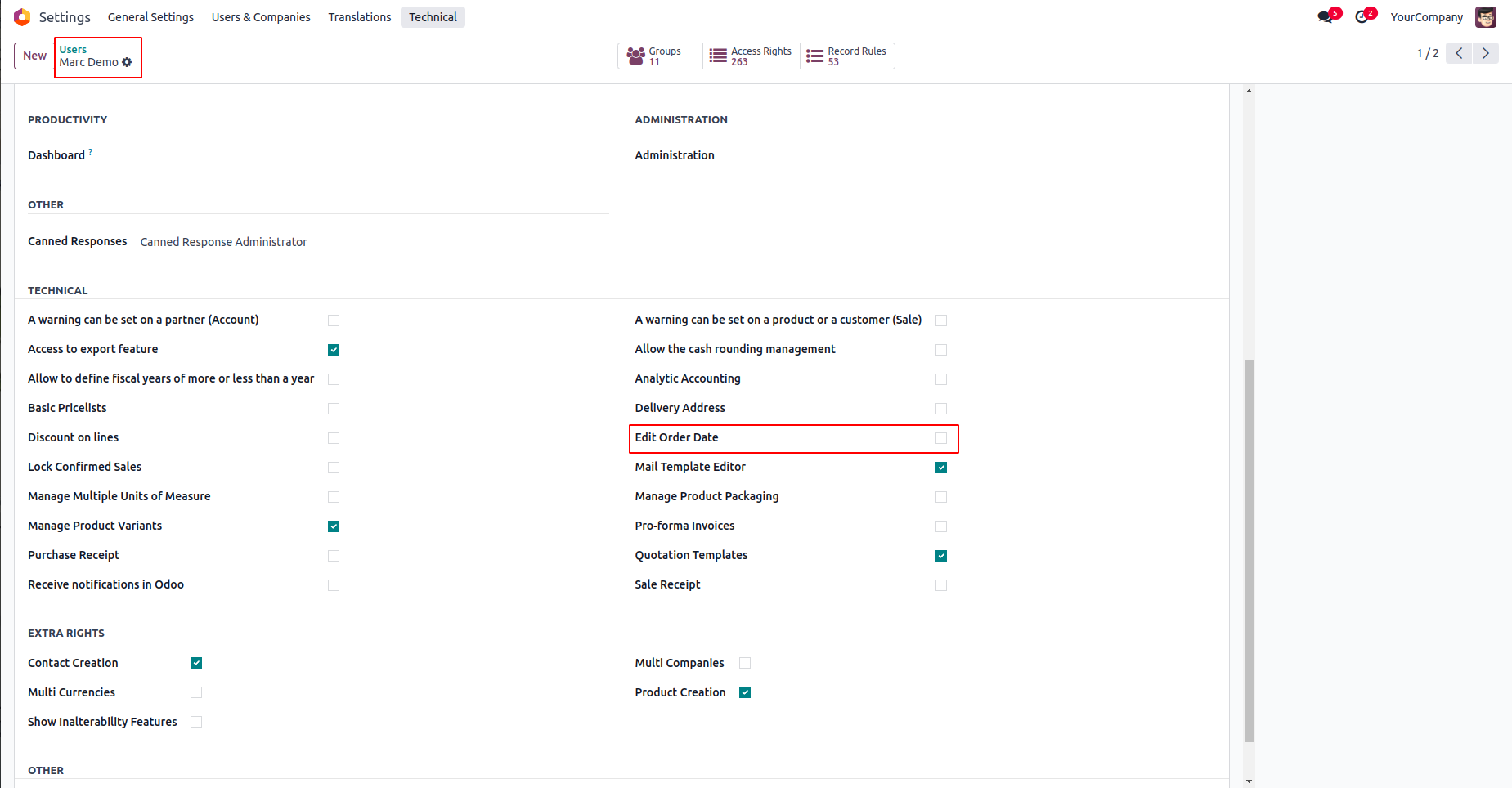
Task: Expand the Technical menu
Action: 433,17
